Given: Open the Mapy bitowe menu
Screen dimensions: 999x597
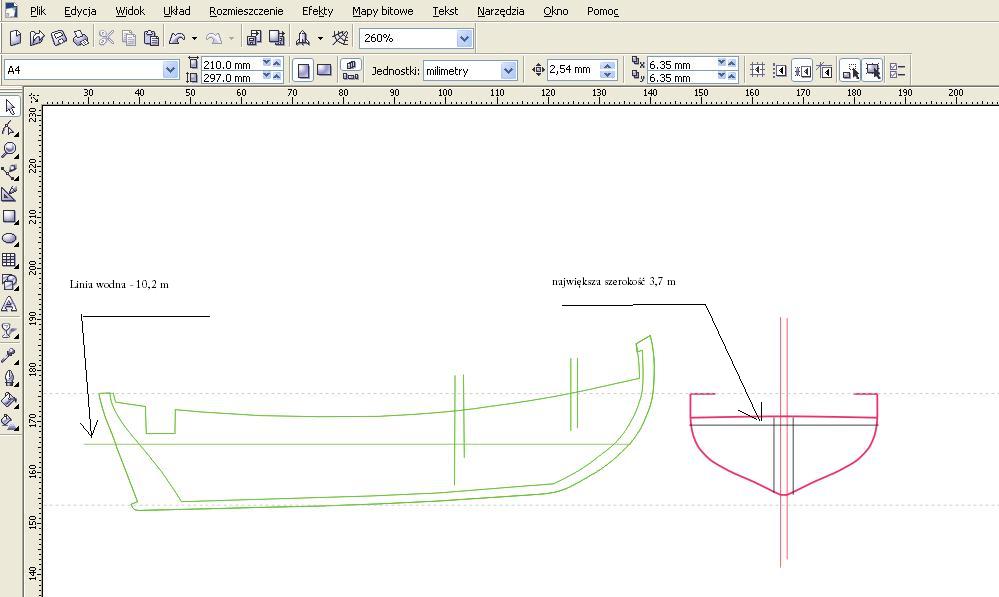Looking at the screenshot, I should coord(385,11).
